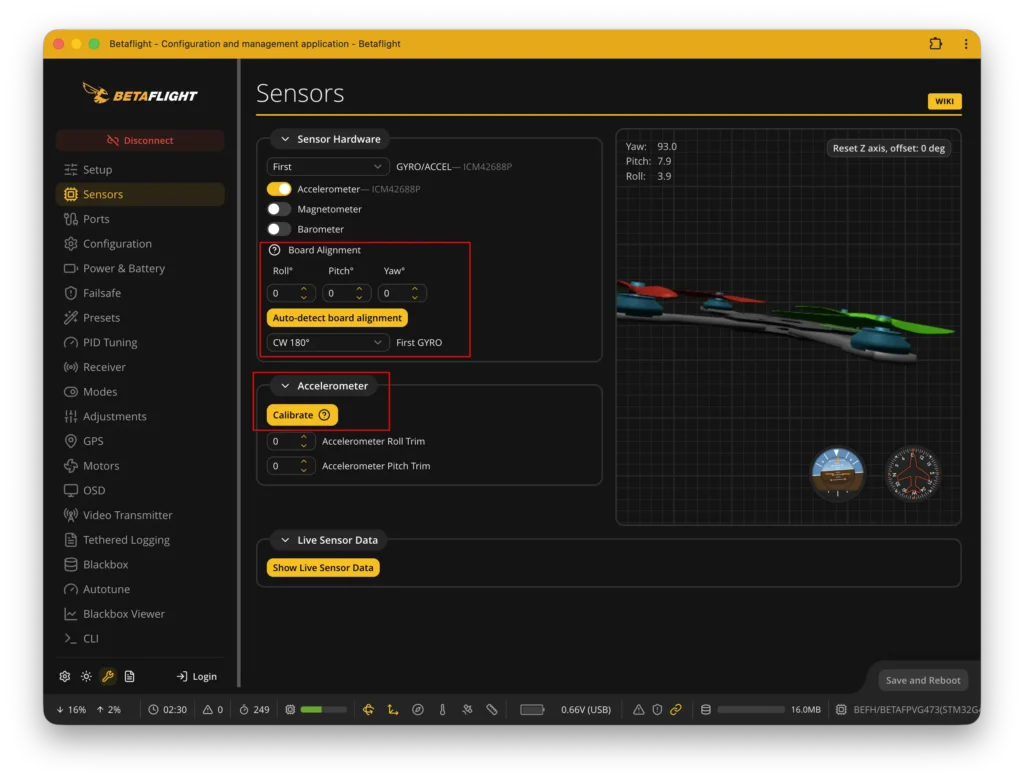Click the heading compass instrument
1024x782 pixels.
click(912, 473)
